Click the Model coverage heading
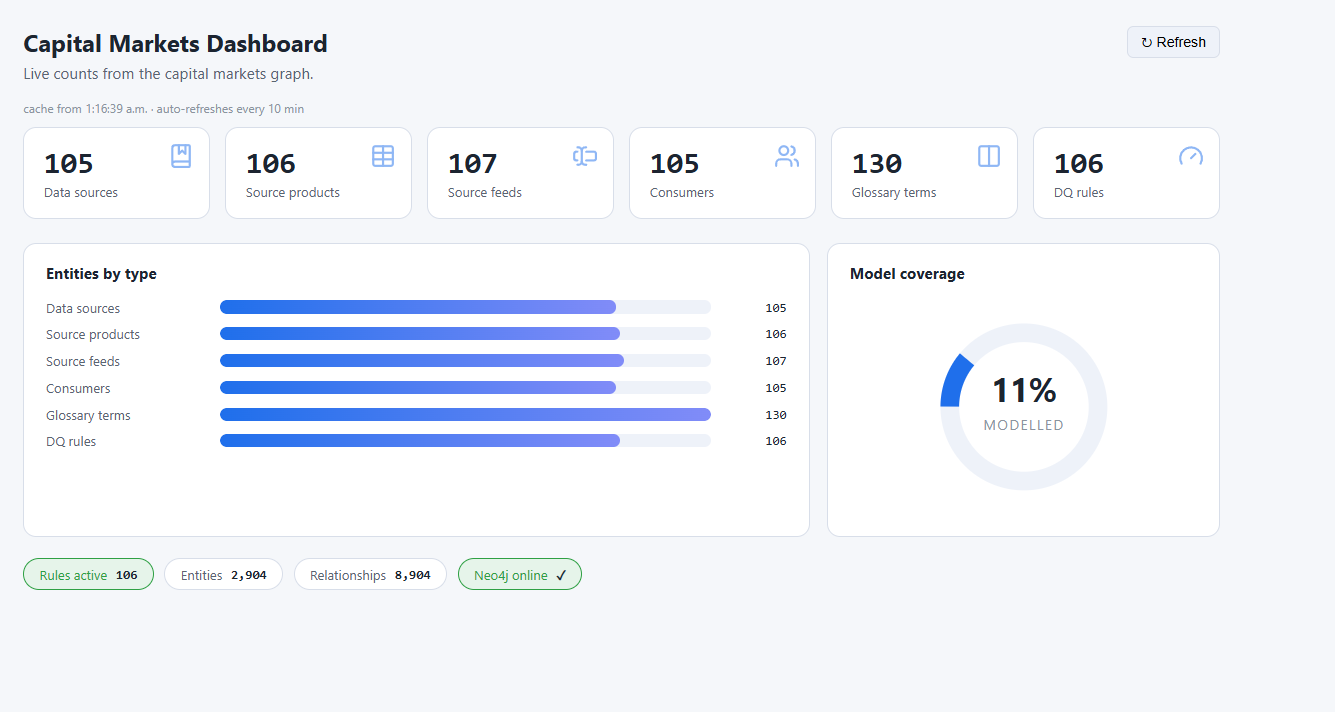The image size is (1335, 712). coord(907,274)
